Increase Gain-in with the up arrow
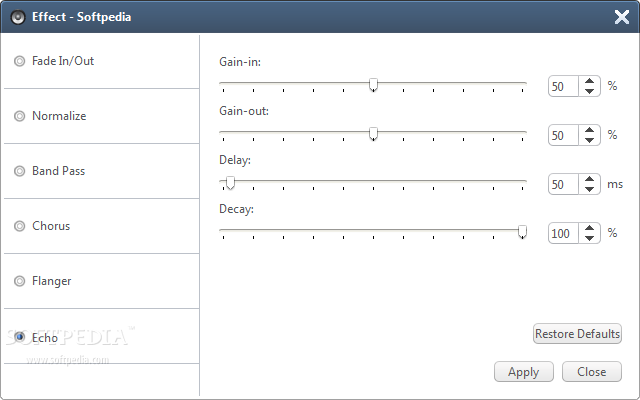This screenshot has height=400, width=640. (x=589, y=81)
